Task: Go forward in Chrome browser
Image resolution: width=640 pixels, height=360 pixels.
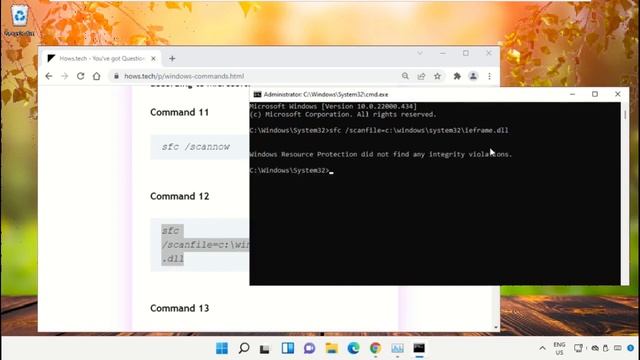Action: click(64, 76)
